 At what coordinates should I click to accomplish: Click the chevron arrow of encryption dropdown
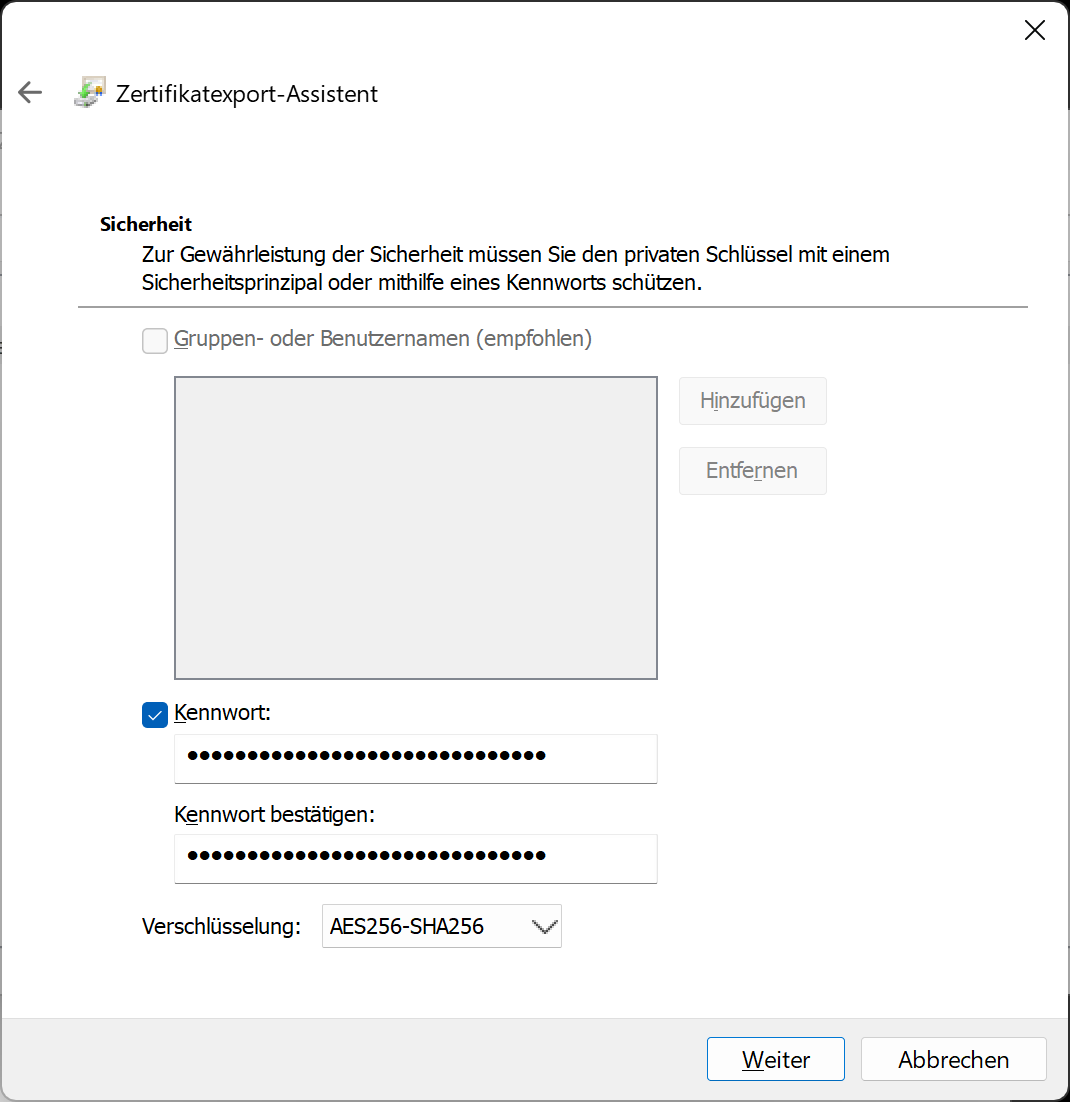click(544, 927)
